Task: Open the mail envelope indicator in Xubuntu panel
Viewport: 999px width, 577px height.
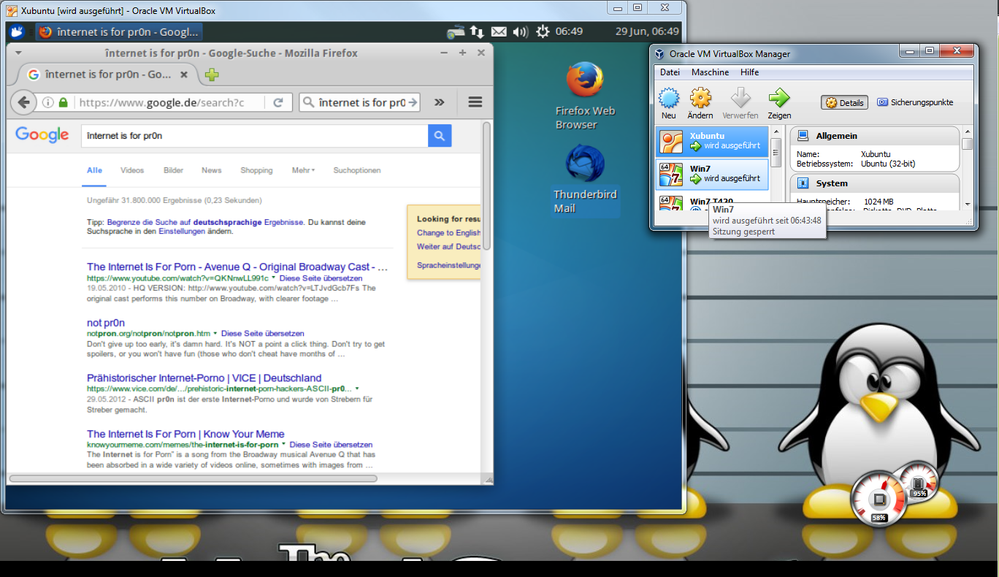Action: 499,31
